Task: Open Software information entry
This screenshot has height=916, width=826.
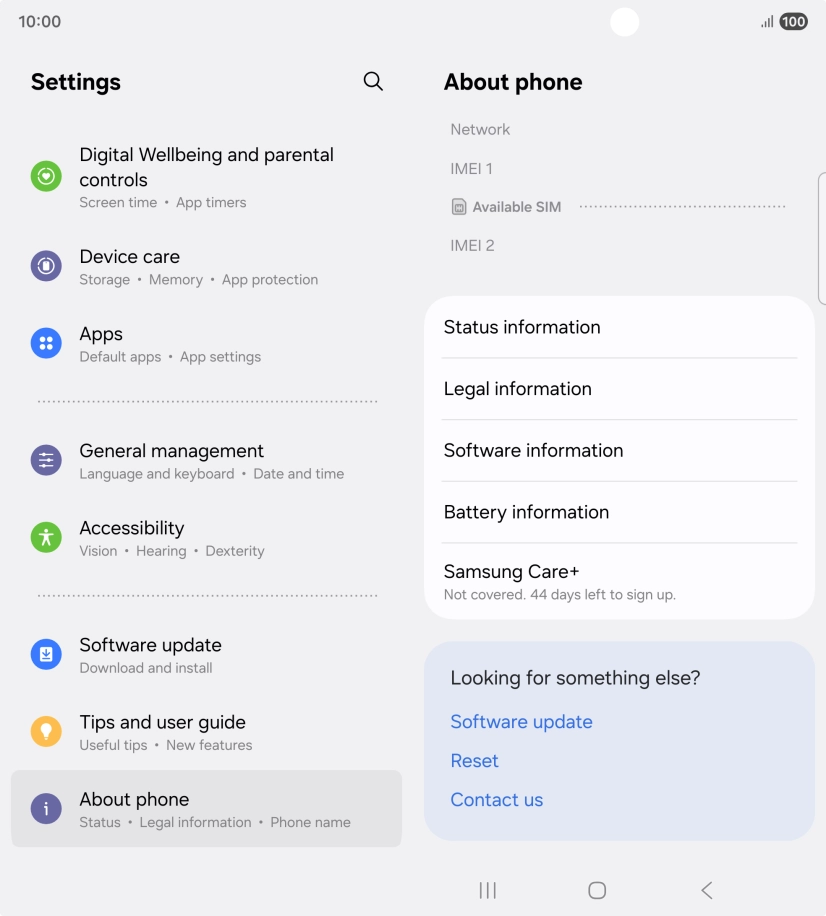Action: tap(619, 450)
